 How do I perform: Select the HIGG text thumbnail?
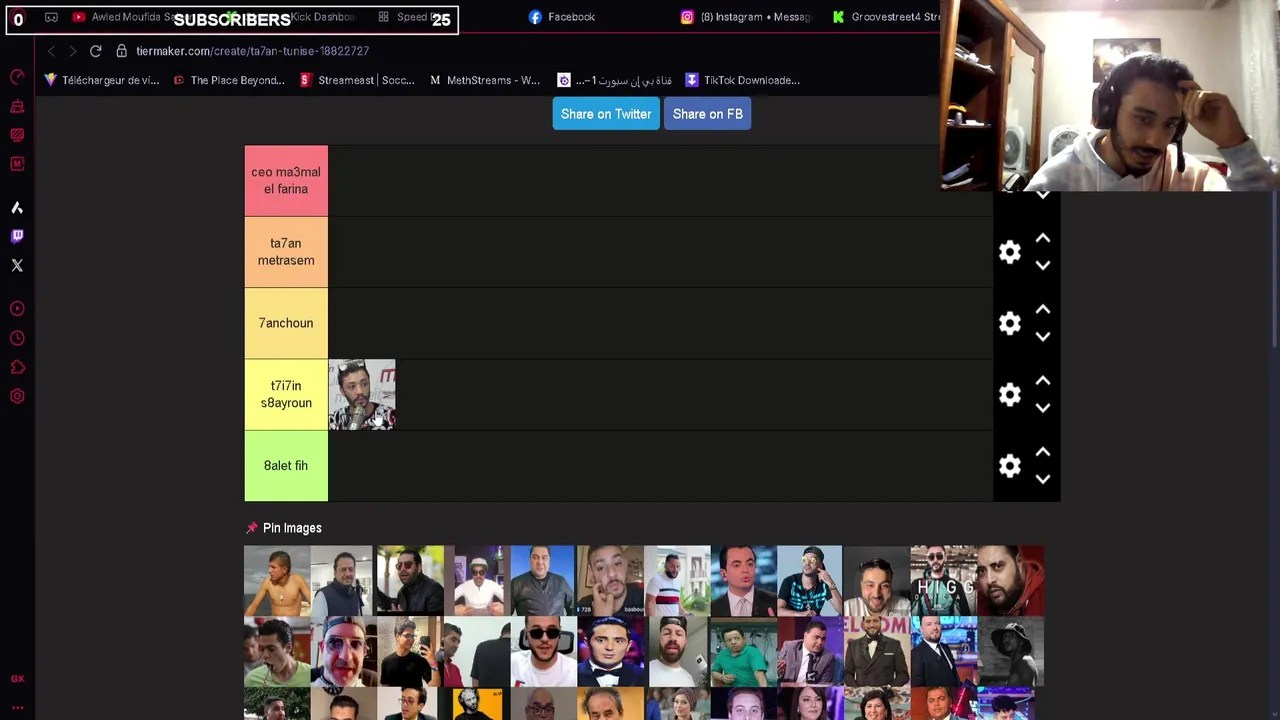(943, 580)
